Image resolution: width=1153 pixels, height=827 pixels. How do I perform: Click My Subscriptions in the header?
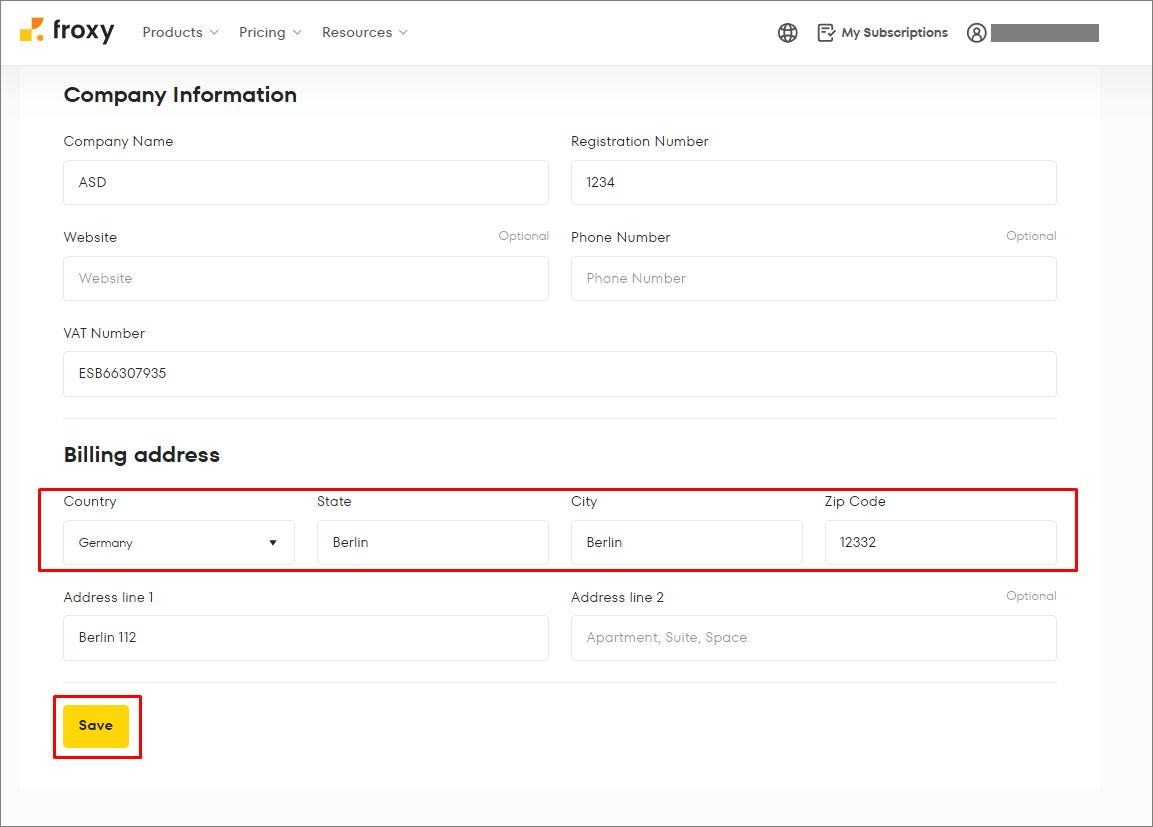point(894,32)
